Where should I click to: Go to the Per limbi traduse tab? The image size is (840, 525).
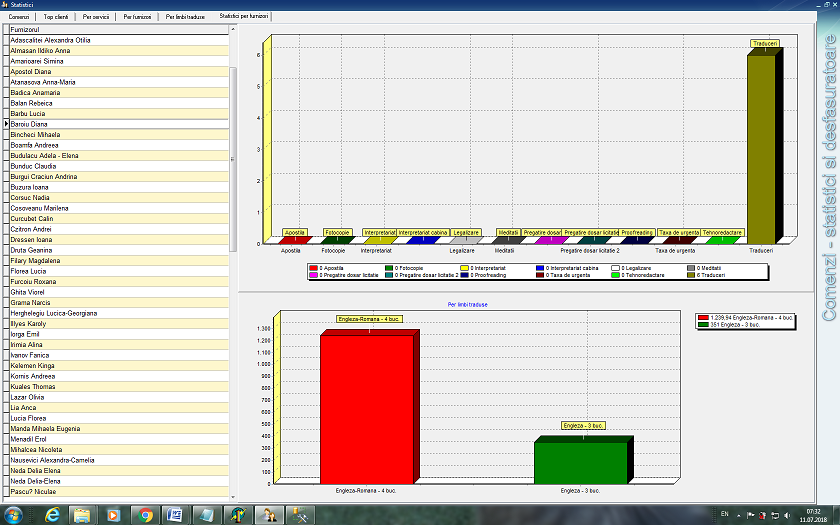tap(185, 17)
